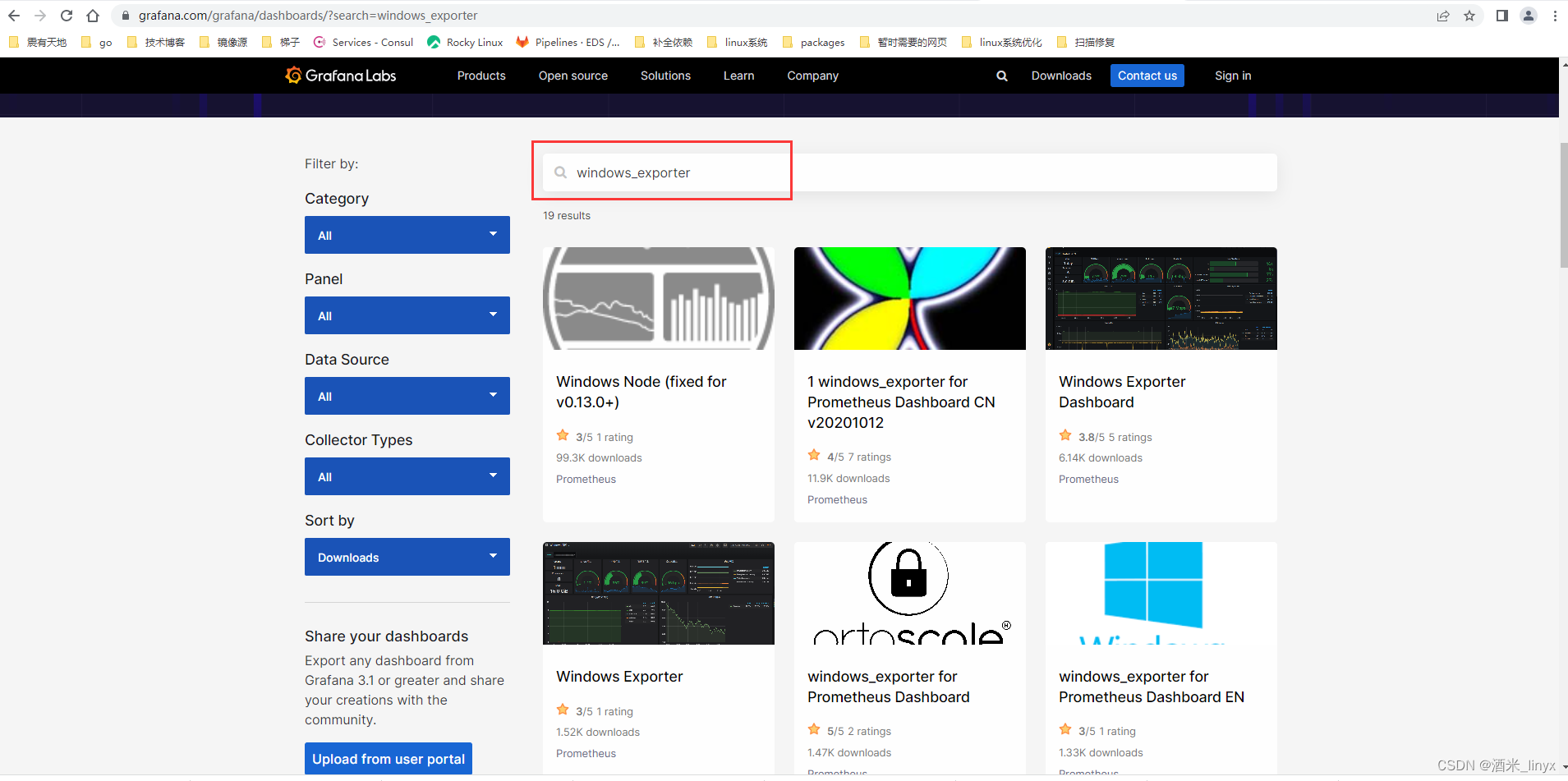Expand the Panel filter dropdown
This screenshot has width=1568, height=781.
tap(407, 315)
